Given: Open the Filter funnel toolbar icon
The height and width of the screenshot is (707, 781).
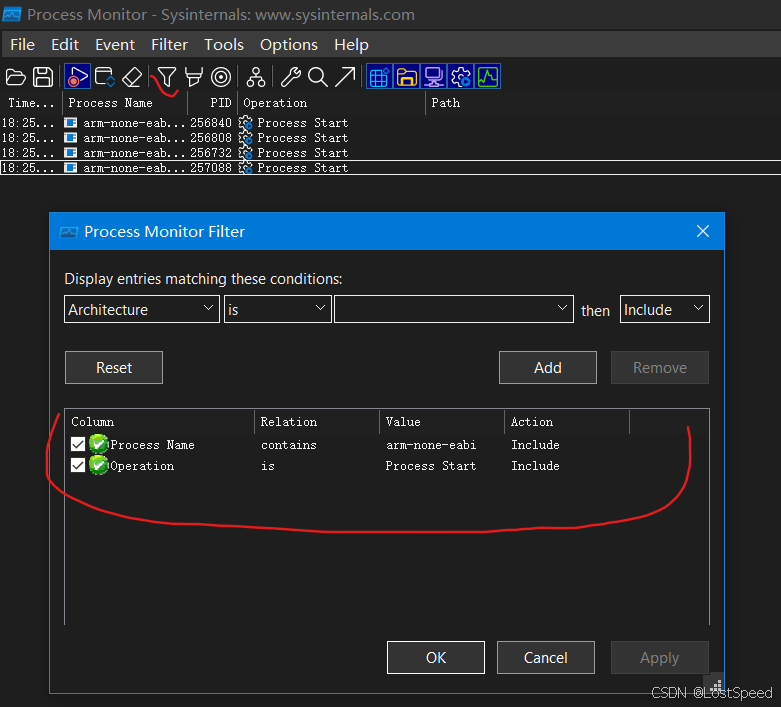Looking at the screenshot, I should 166,77.
